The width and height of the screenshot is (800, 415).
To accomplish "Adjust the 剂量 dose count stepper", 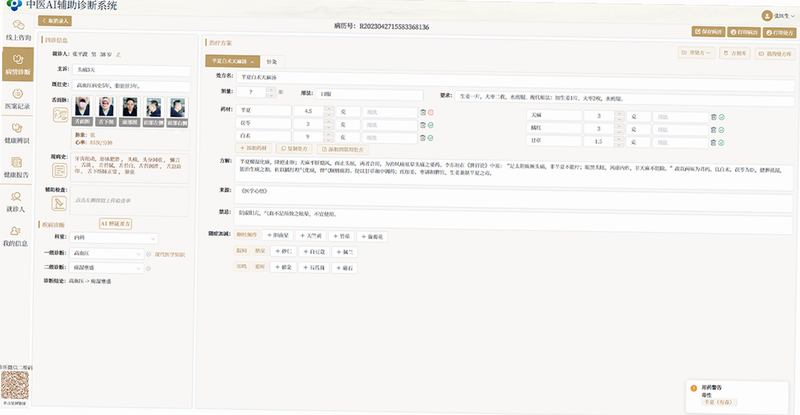I will point(271,92).
